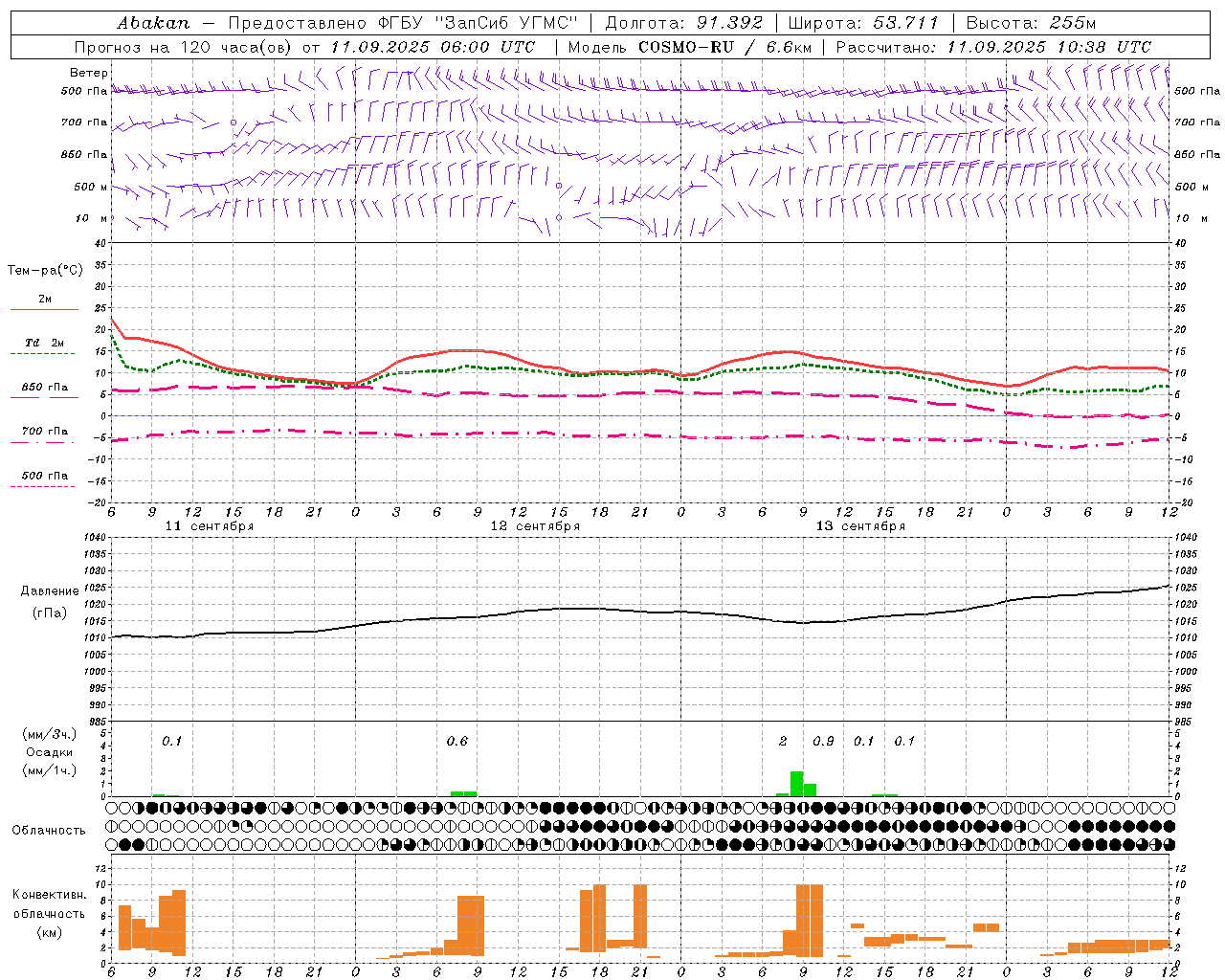This screenshot has width=1225, height=980.
Task: Click the "Конвективн." convective cloud label
Action: click(x=49, y=895)
